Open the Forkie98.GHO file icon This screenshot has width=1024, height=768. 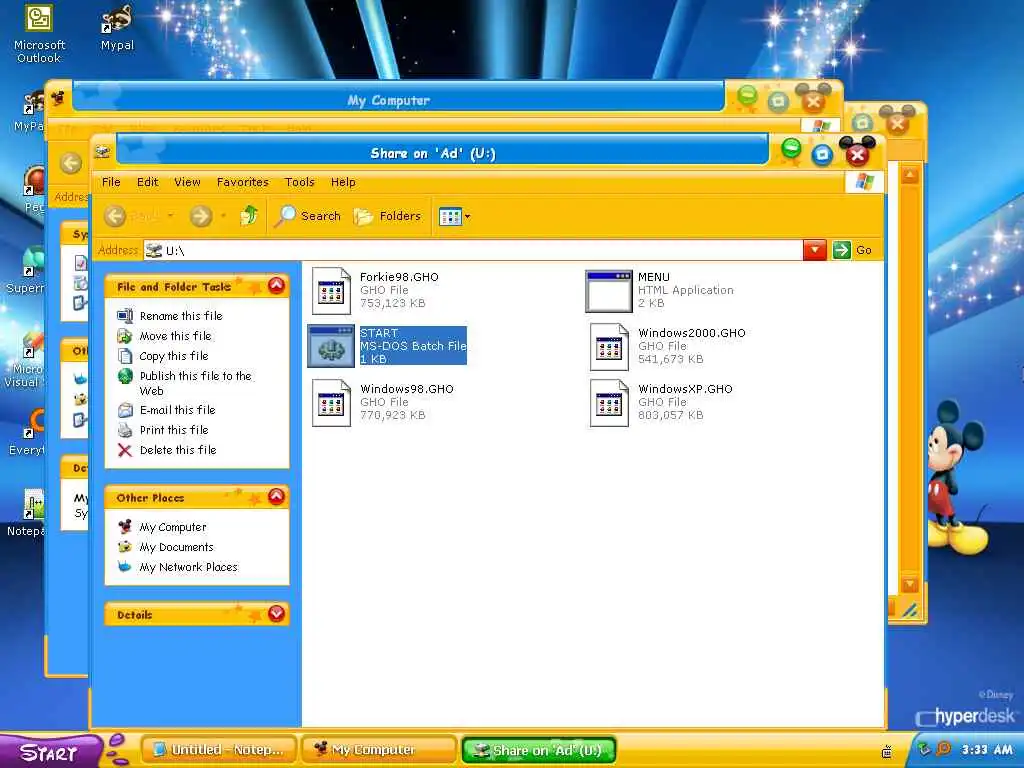[331, 291]
